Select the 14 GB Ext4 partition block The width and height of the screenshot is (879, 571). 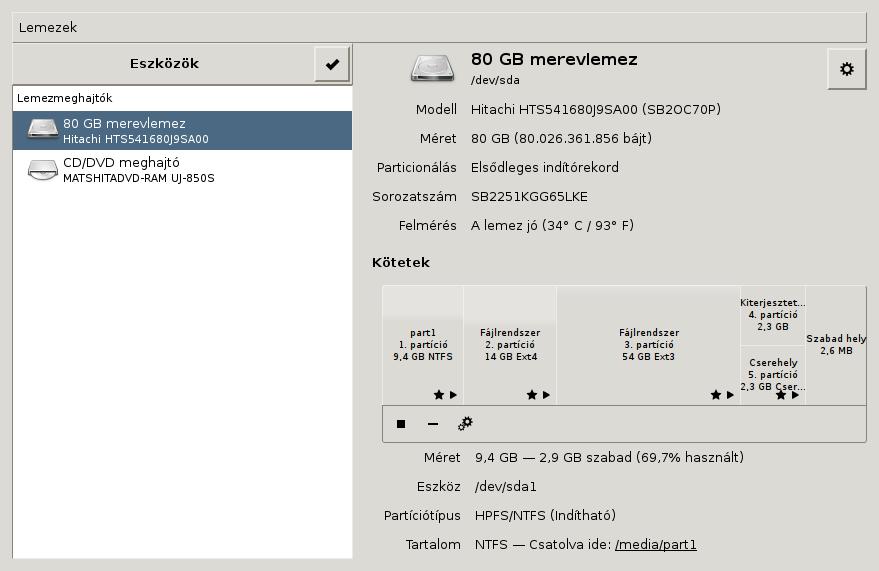(x=510, y=344)
